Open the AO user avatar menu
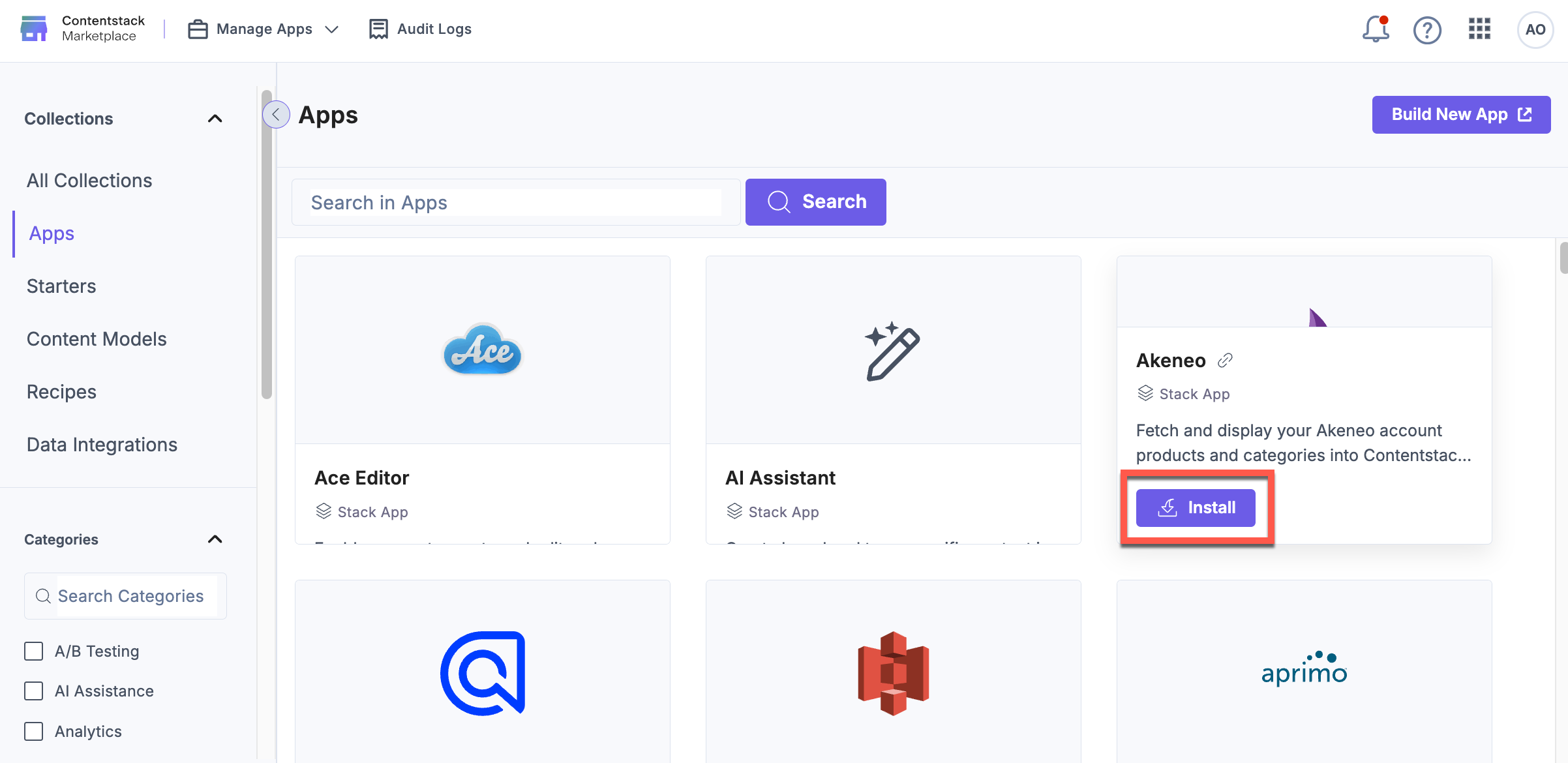 (x=1535, y=30)
